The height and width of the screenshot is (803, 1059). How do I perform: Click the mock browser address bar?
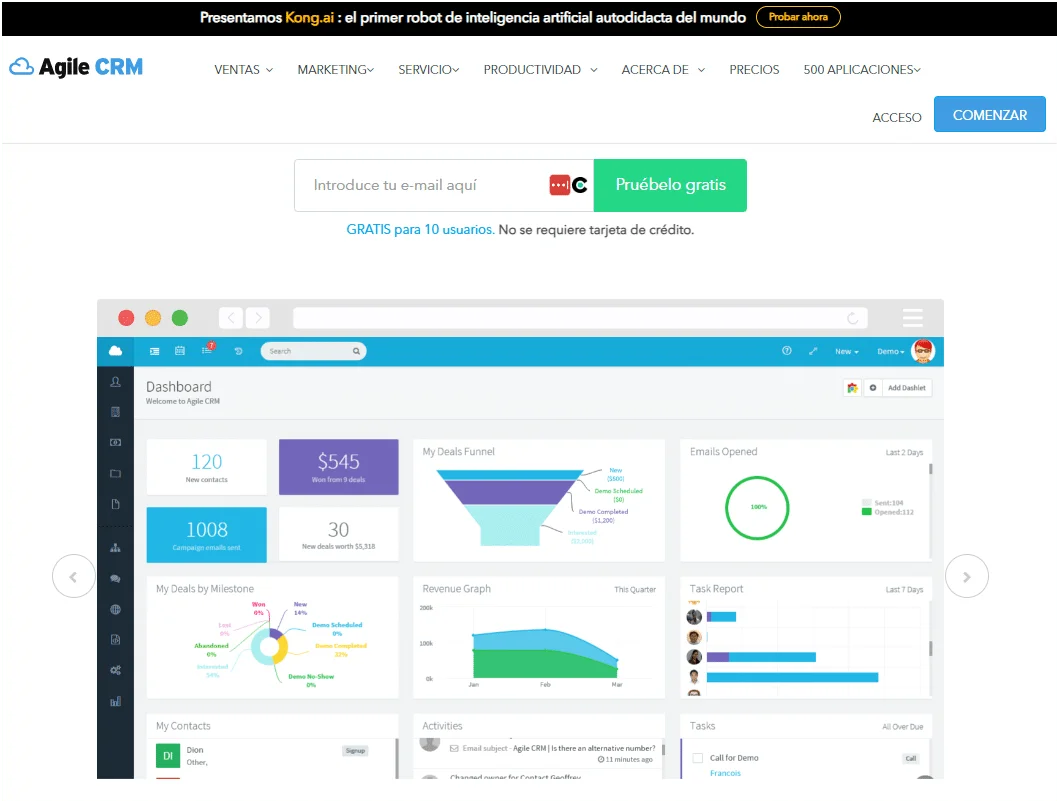coord(579,317)
